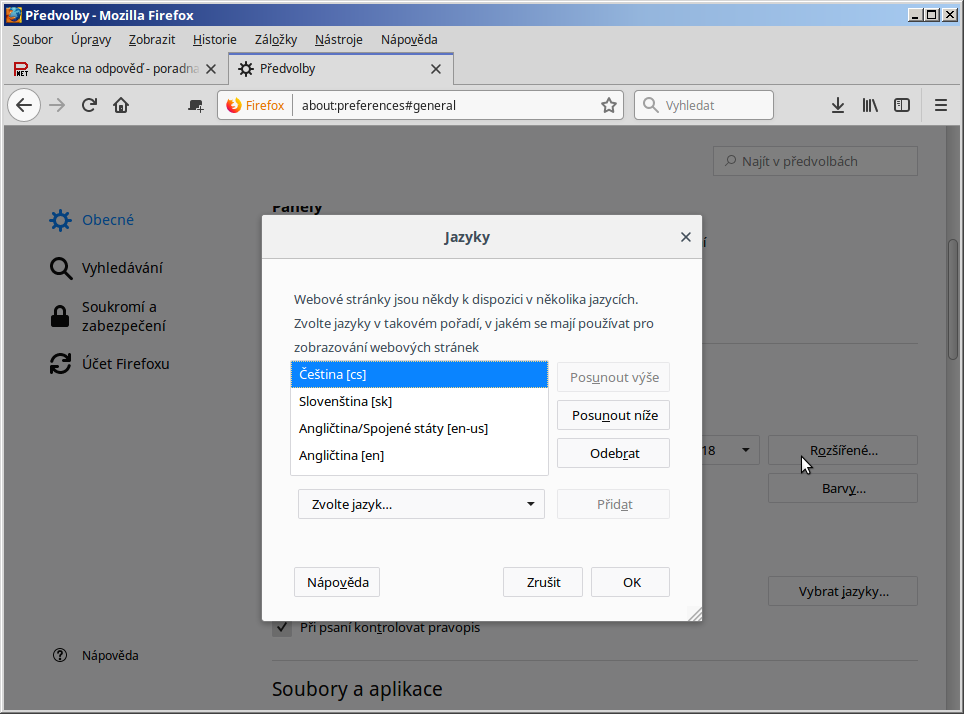Confirm the dialog with OK
Viewport: 964px width, 714px height.
631,582
